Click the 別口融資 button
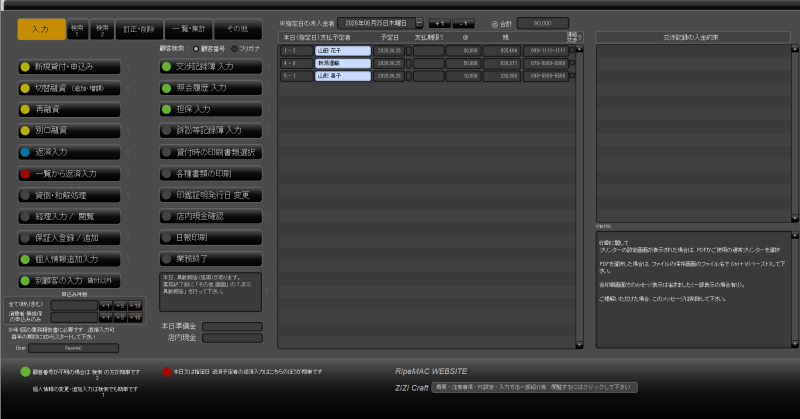Image resolution: width=800 pixels, height=419 pixels. tap(69, 131)
